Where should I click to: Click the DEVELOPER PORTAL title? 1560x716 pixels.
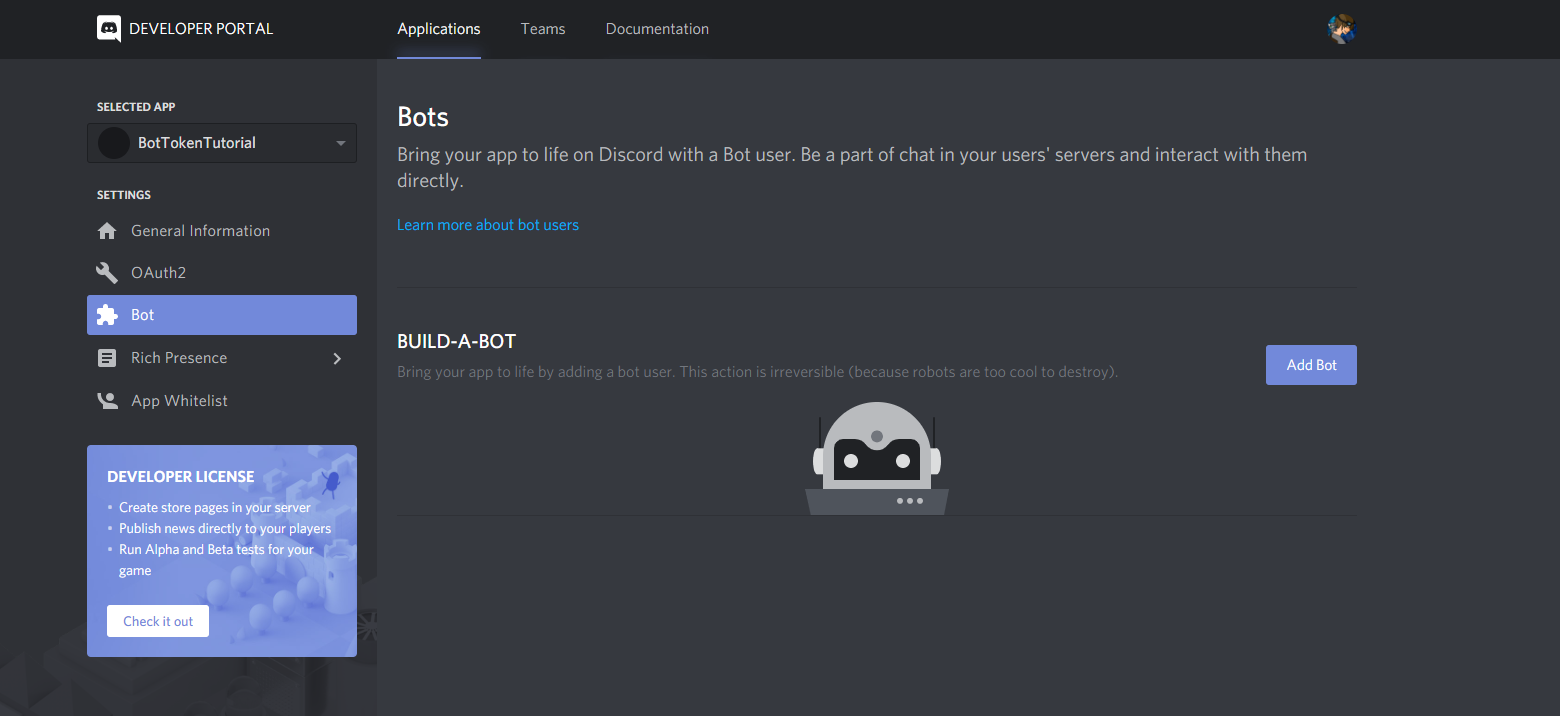pos(201,29)
